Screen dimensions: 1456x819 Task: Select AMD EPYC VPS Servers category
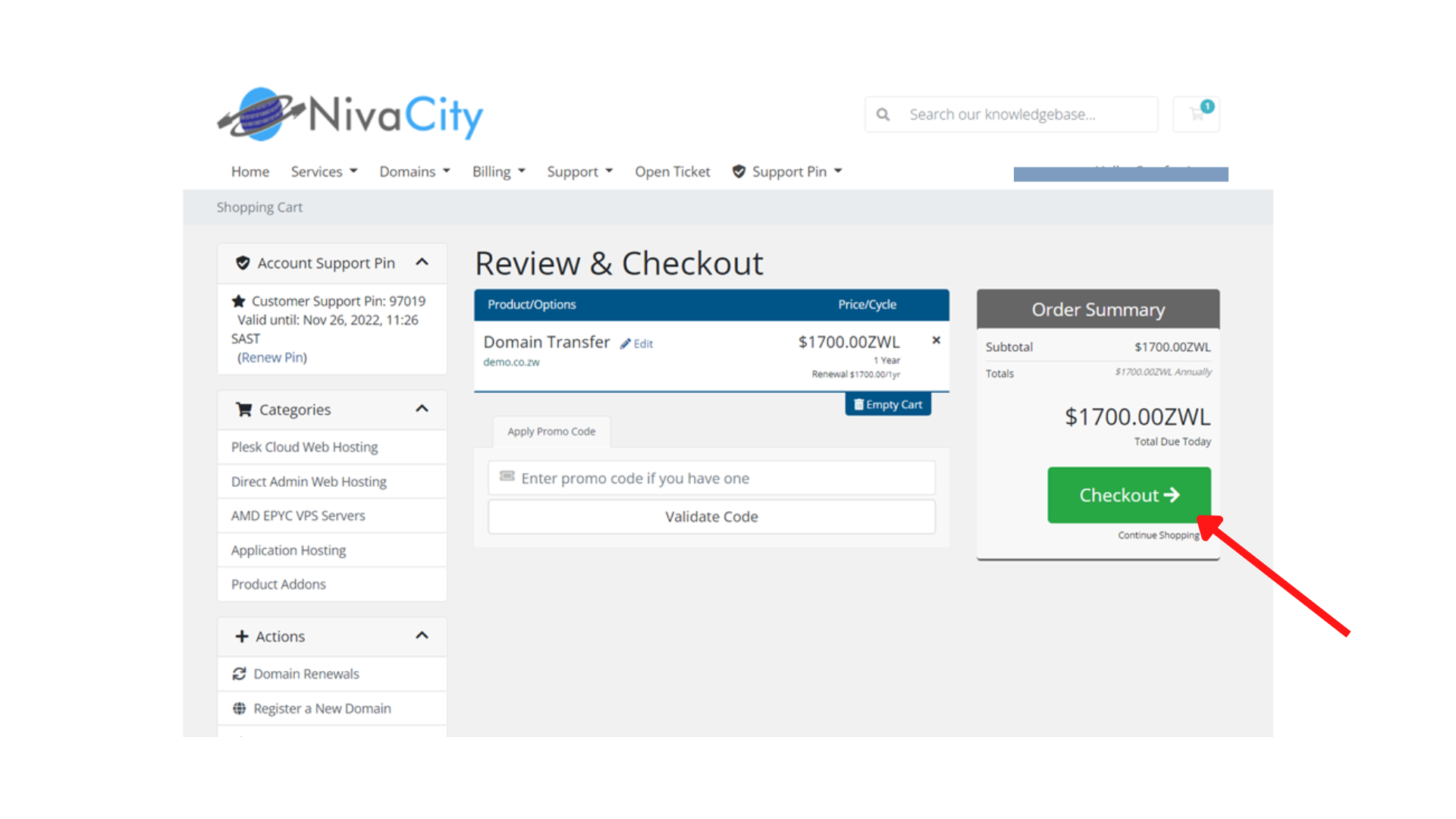[x=332, y=516]
